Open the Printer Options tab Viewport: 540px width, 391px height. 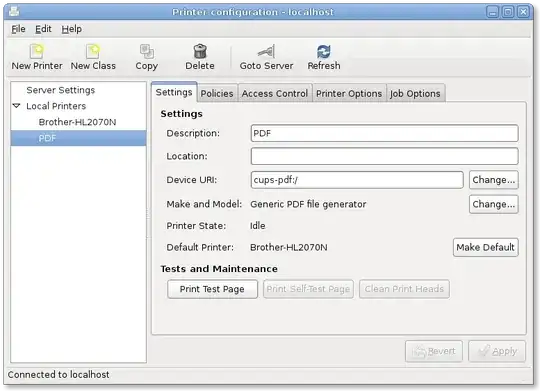[x=349, y=93]
